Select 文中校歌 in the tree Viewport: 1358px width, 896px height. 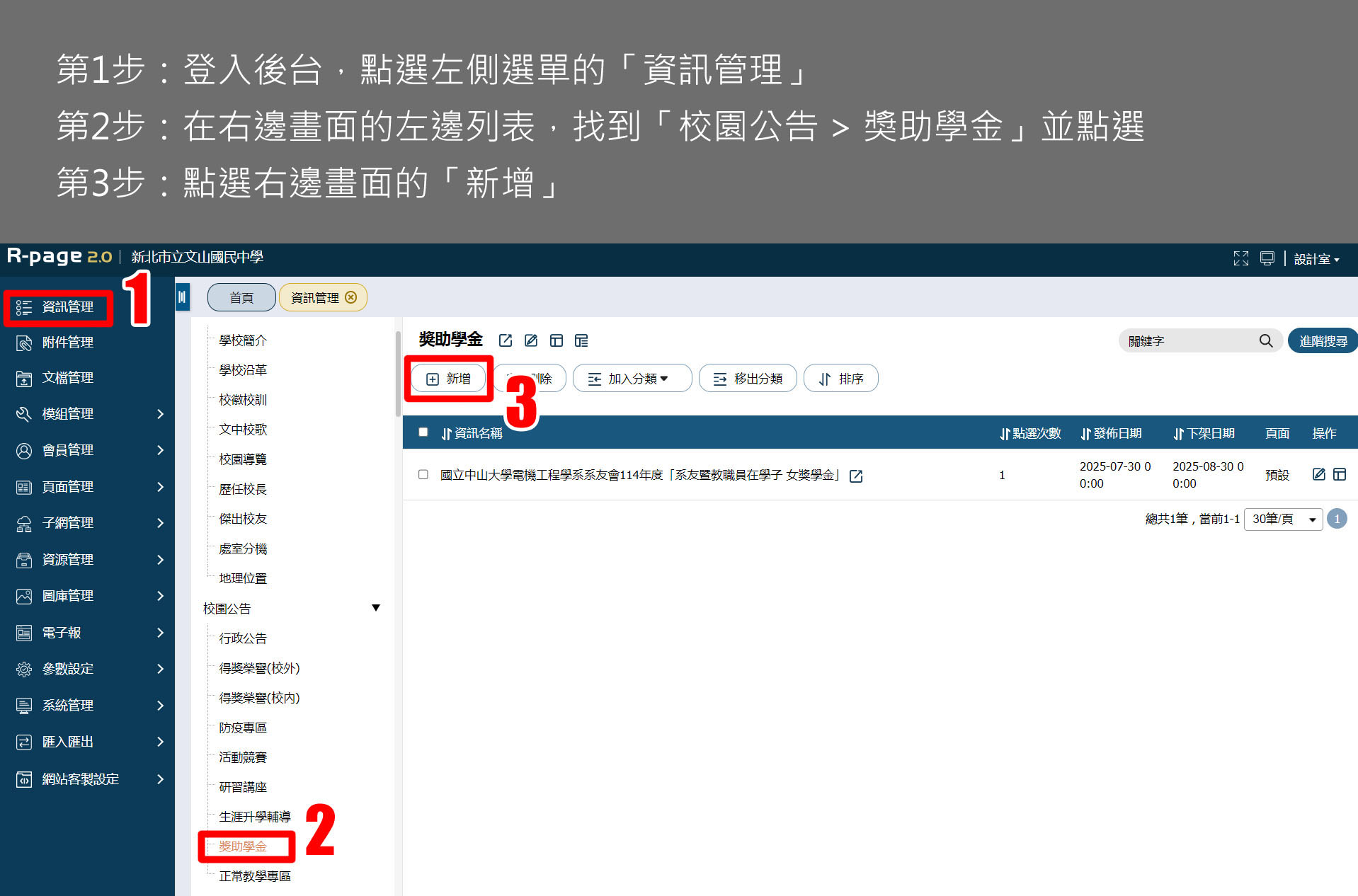(x=243, y=430)
